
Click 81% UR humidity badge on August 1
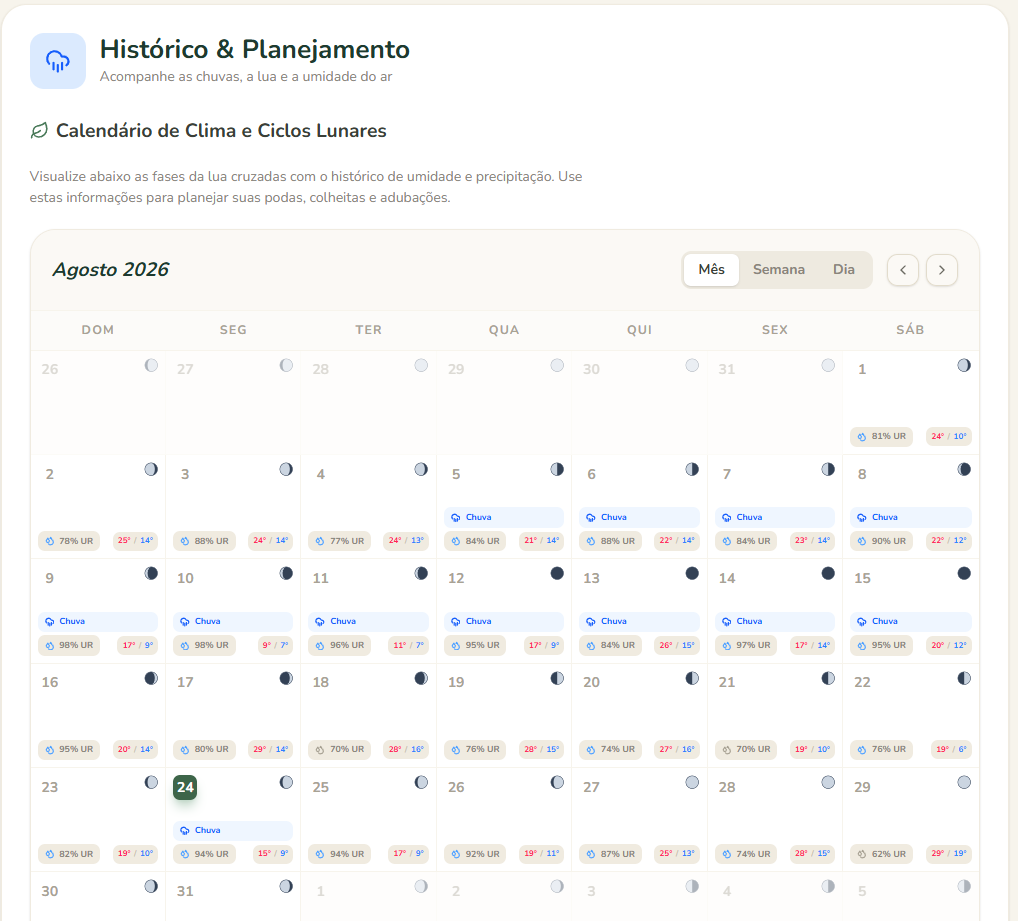(x=881, y=436)
